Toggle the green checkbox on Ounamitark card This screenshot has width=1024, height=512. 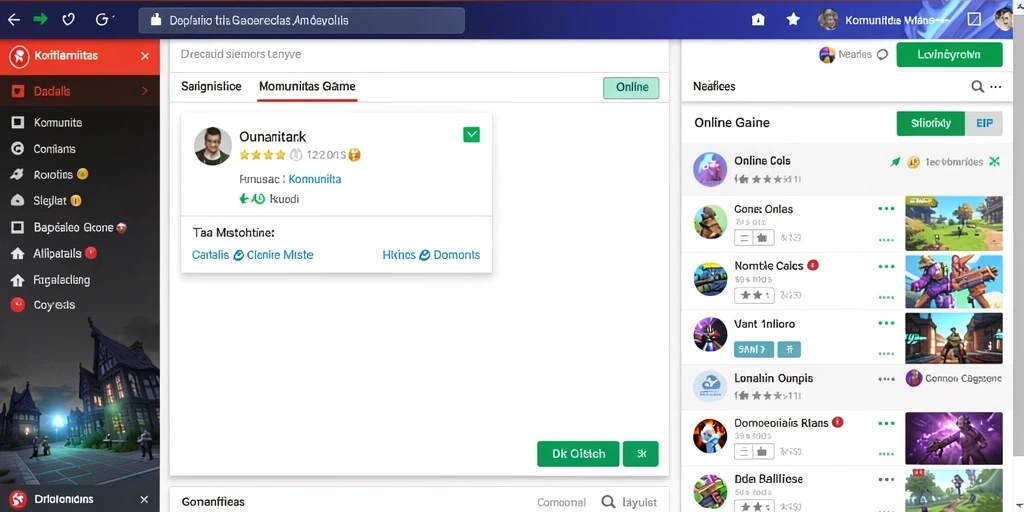[x=471, y=135]
